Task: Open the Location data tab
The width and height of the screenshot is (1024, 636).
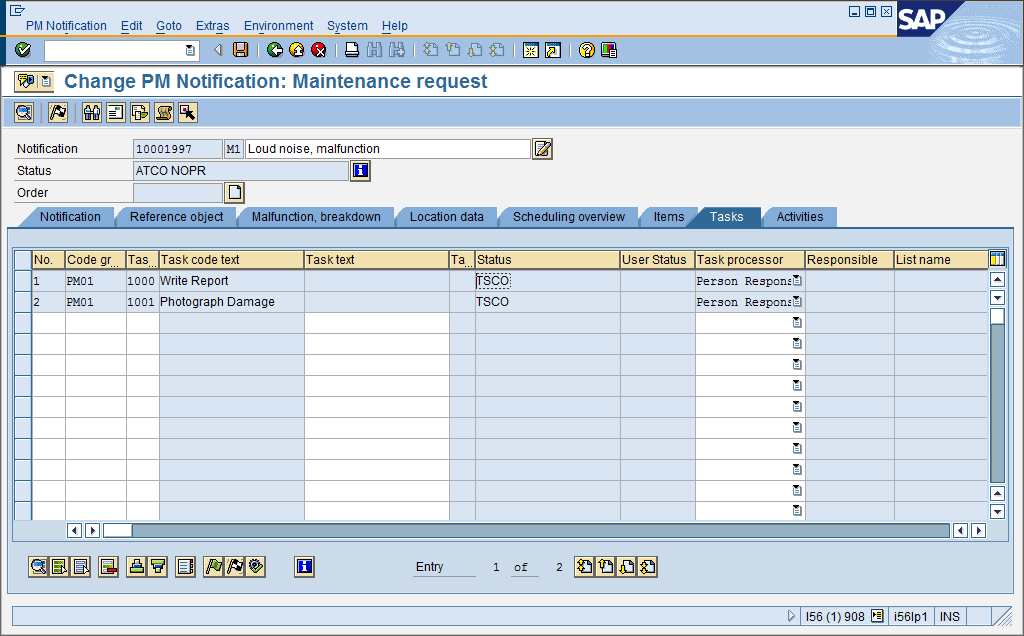Action: pyautogui.click(x=447, y=217)
